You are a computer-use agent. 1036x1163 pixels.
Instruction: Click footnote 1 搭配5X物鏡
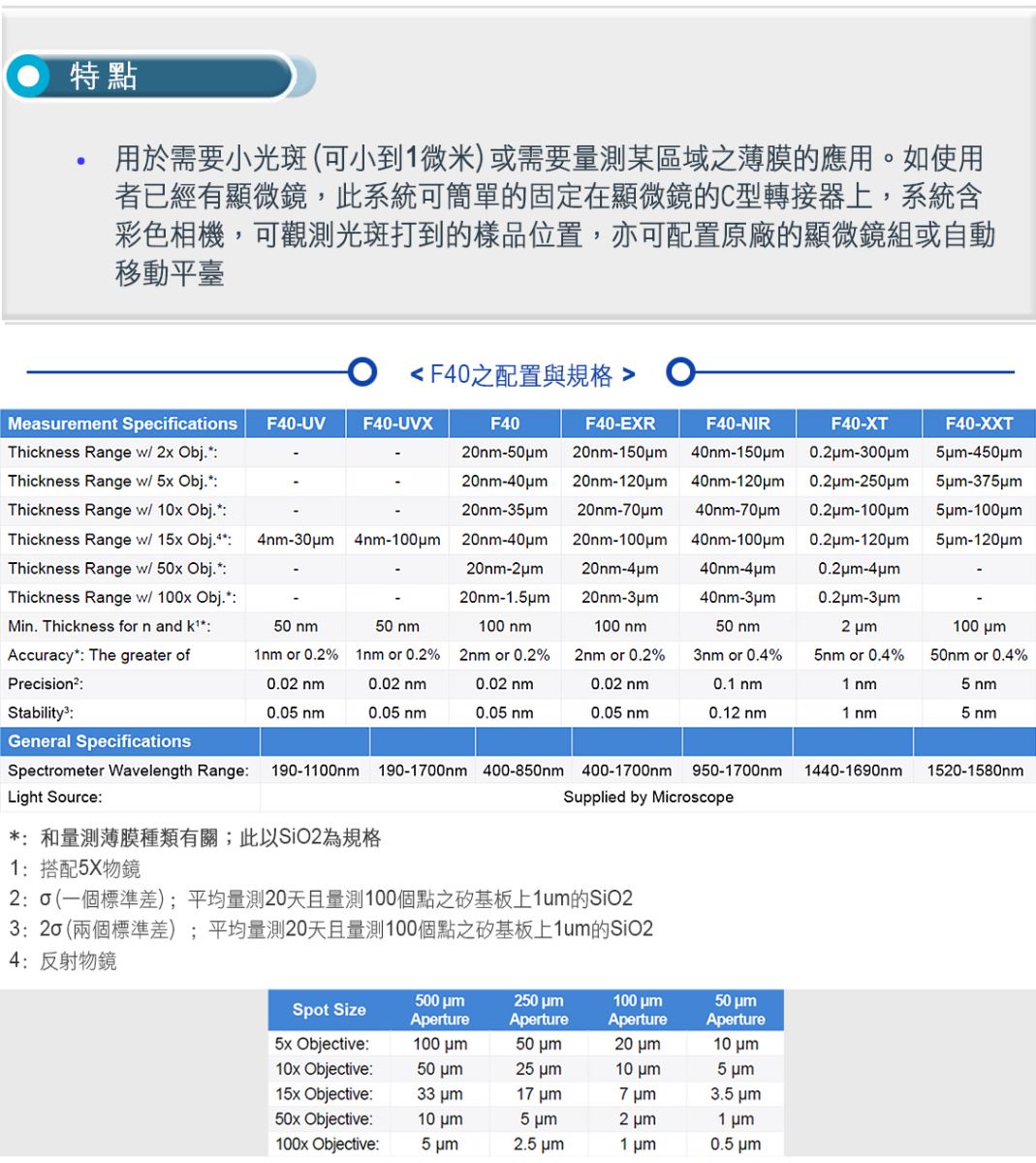click(x=76, y=868)
